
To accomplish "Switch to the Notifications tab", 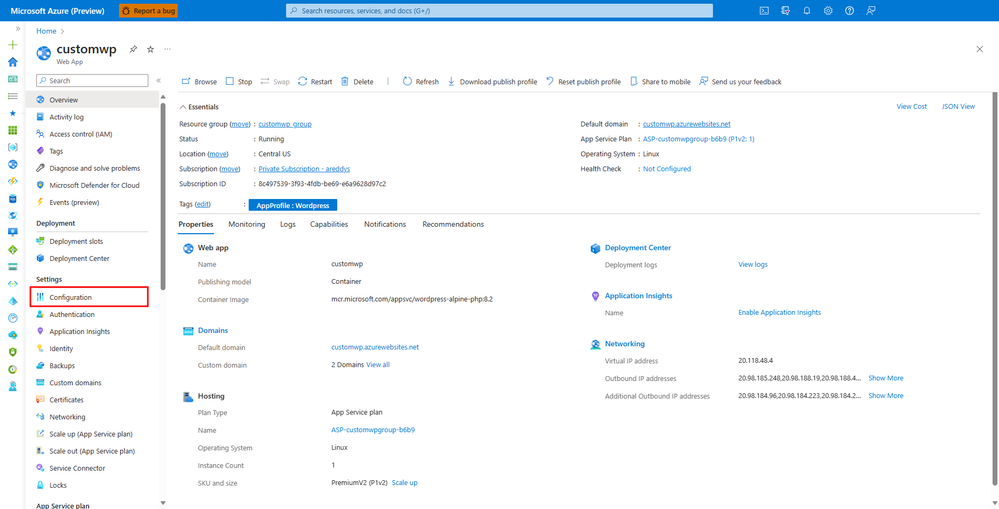I will (385, 224).
